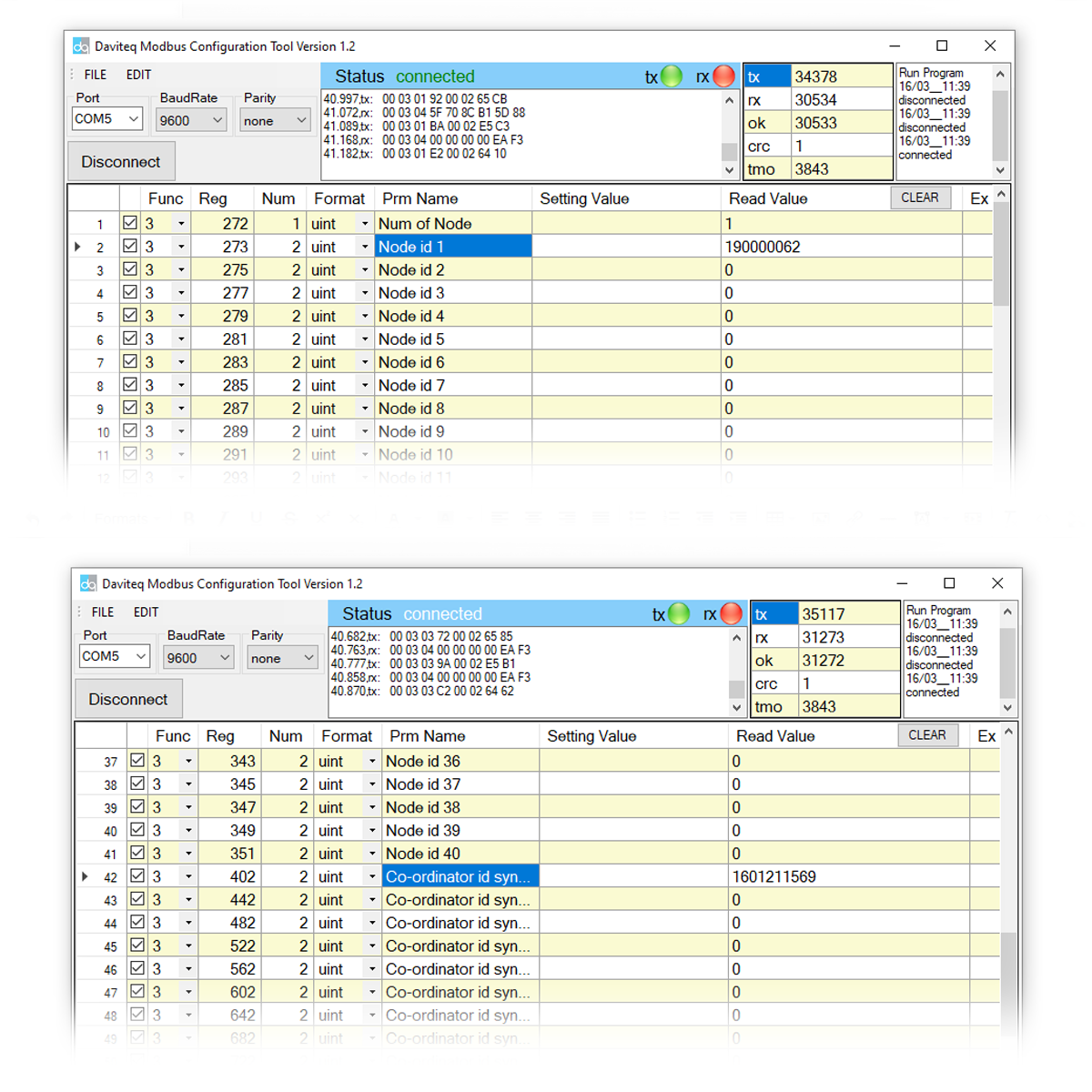Open the Format dropdown in the Node id 39 row

[372, 831]
